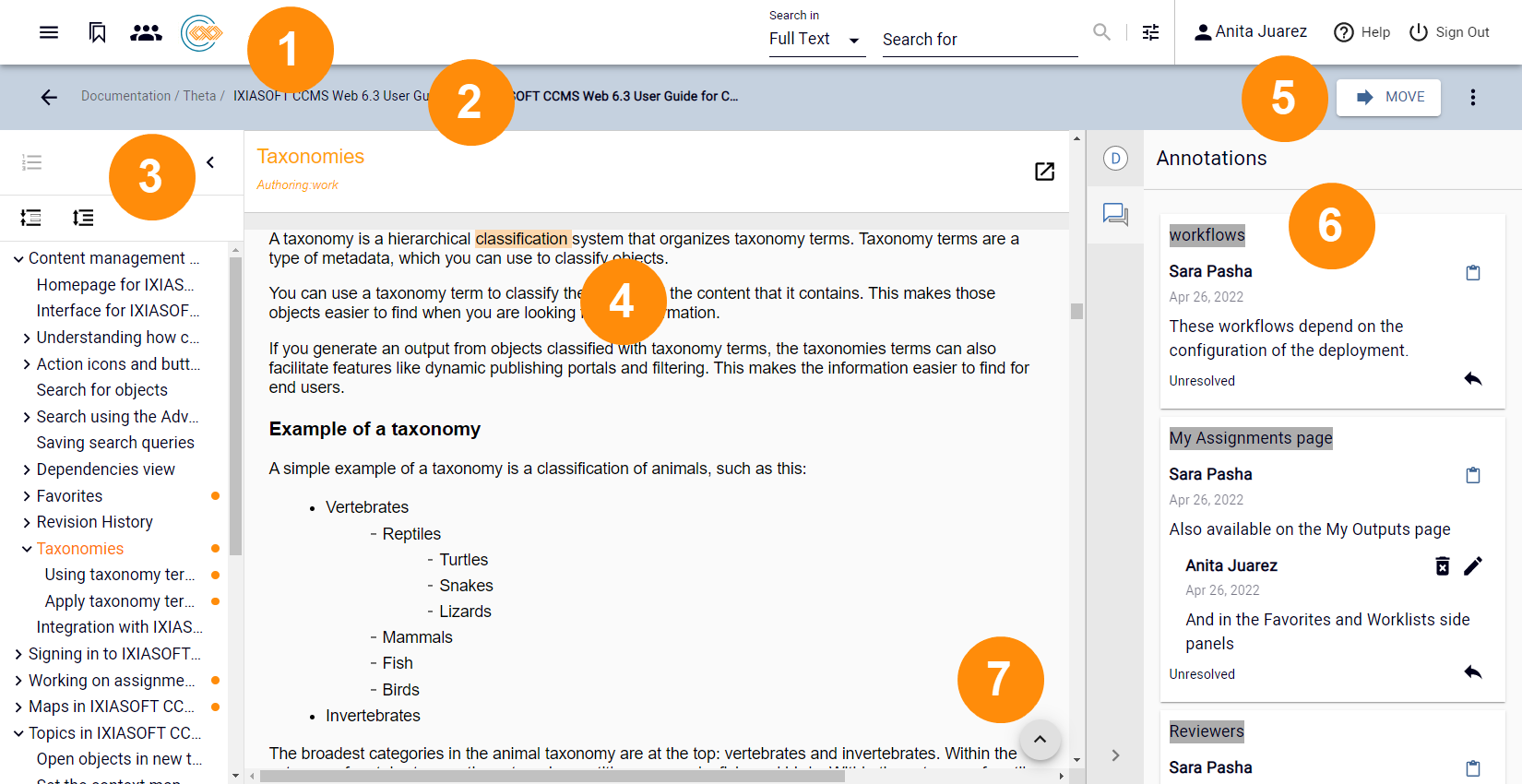
Task: Expand Dependencies view node
Action: coord(27,470)
